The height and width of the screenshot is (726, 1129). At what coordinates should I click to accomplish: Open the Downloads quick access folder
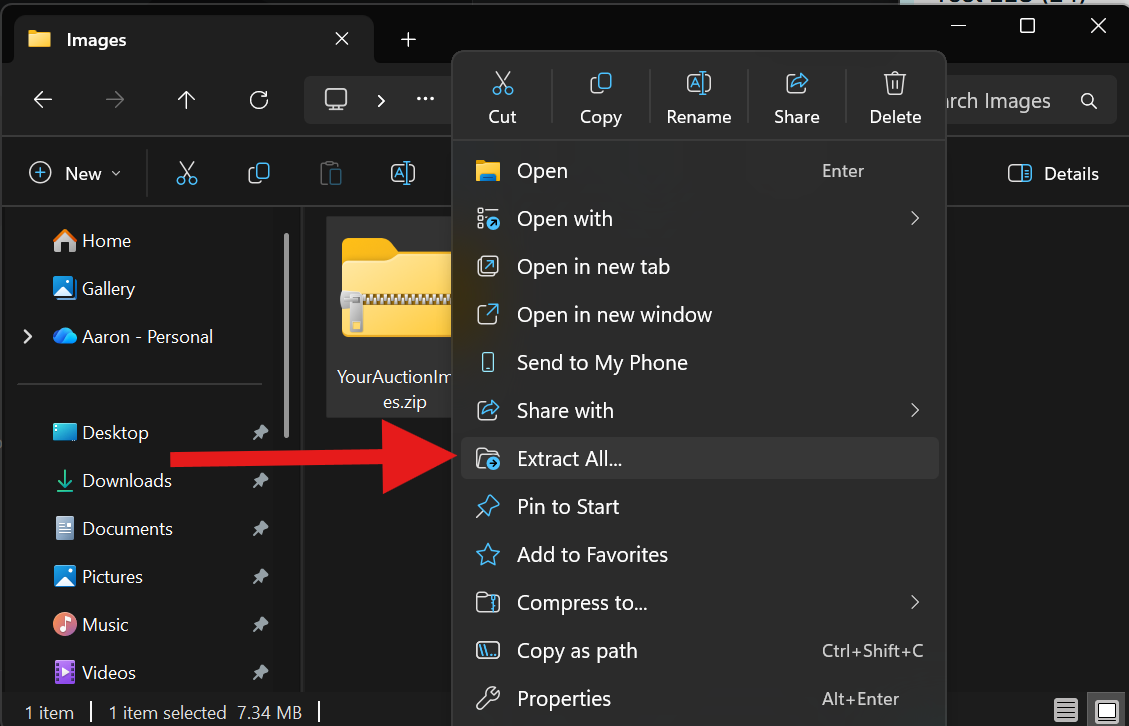[x=112, y=480]
